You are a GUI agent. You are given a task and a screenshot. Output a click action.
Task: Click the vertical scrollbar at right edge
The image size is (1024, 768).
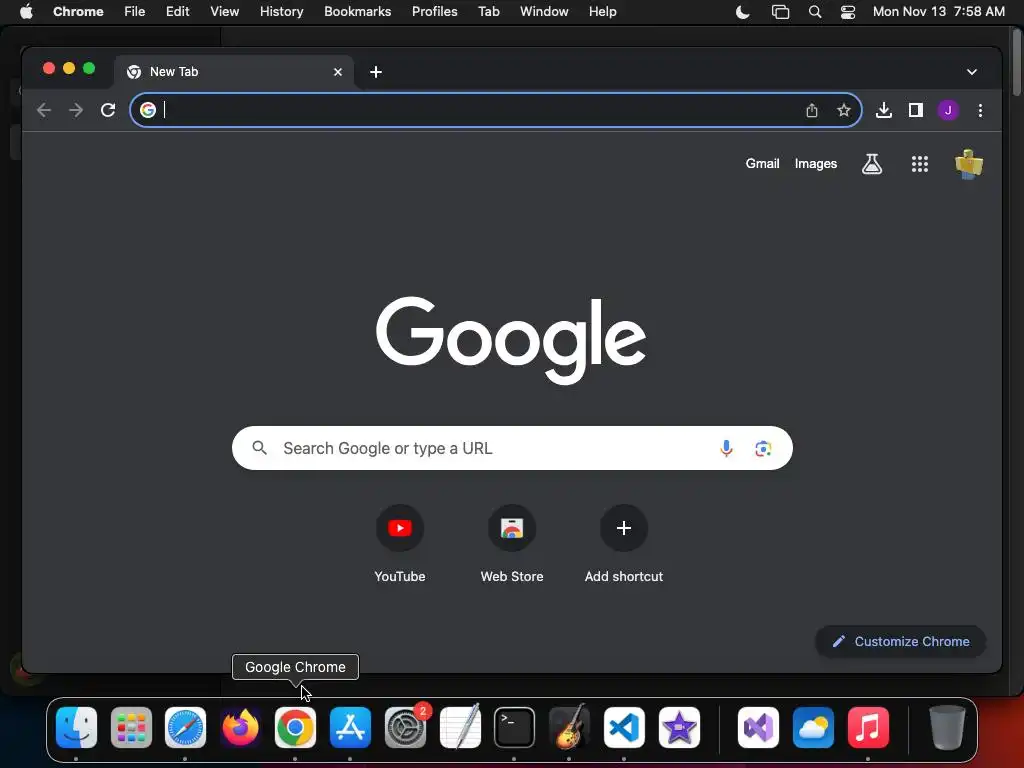click(1017, 62)
